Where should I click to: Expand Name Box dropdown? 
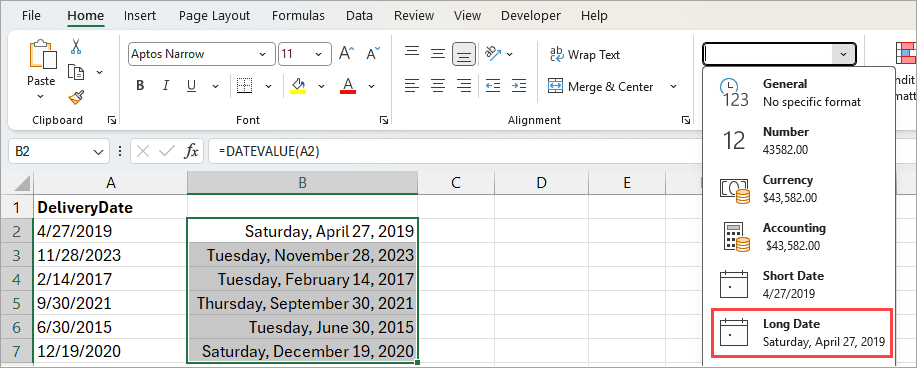point(97,152)
